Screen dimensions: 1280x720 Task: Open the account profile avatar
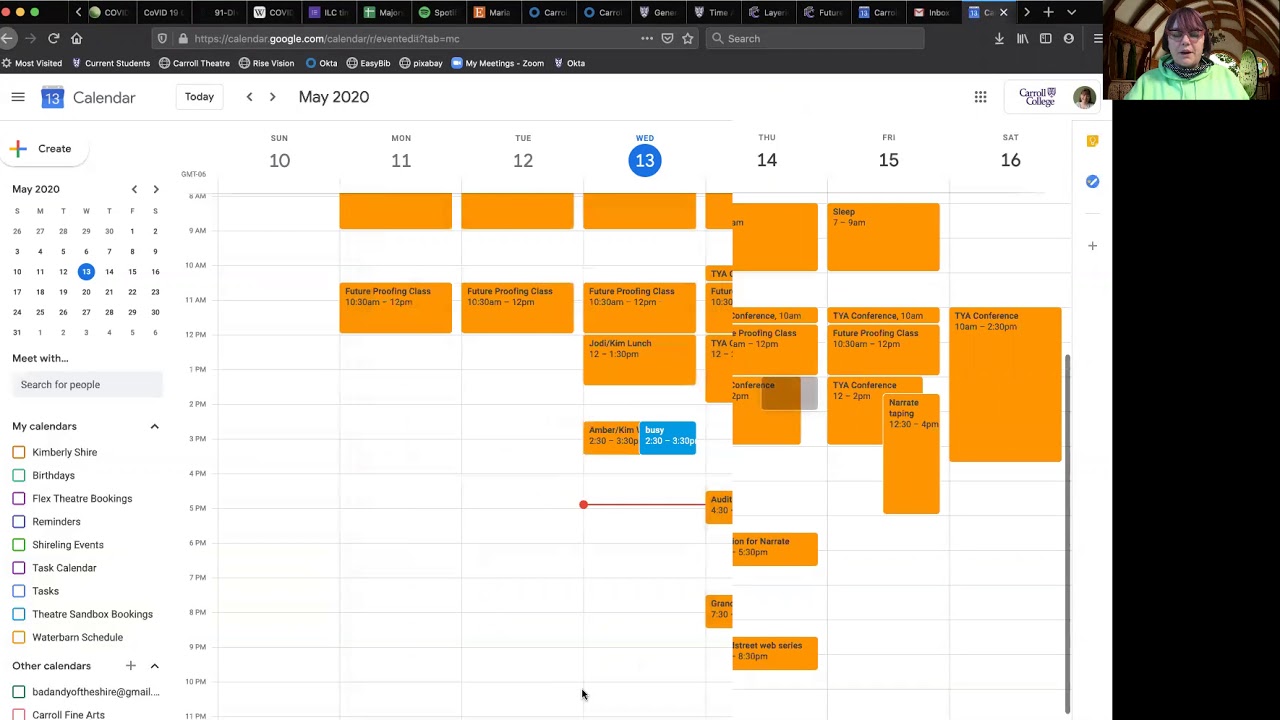(1084, 97)
